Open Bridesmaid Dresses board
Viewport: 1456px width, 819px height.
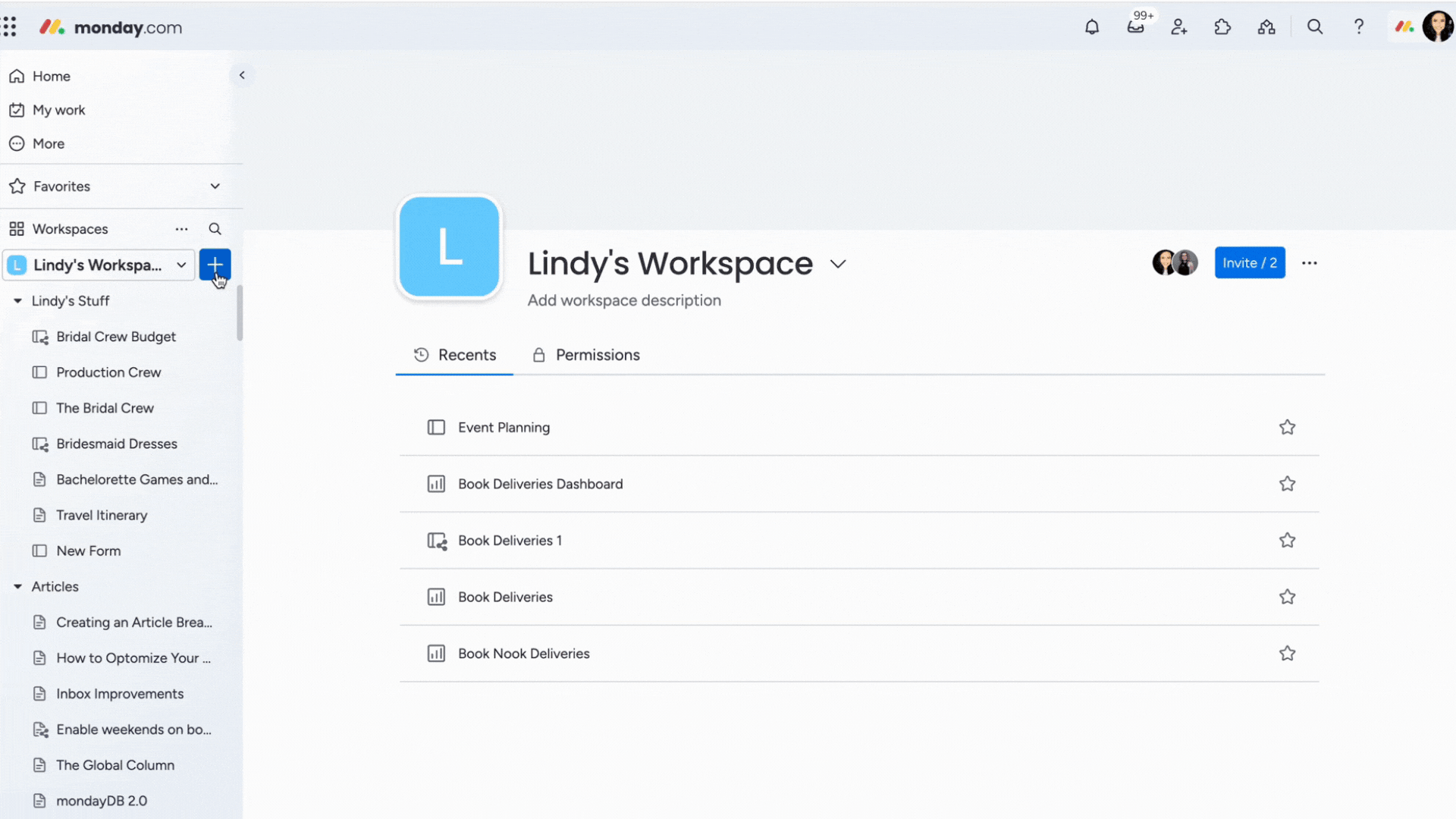(117, 444)
